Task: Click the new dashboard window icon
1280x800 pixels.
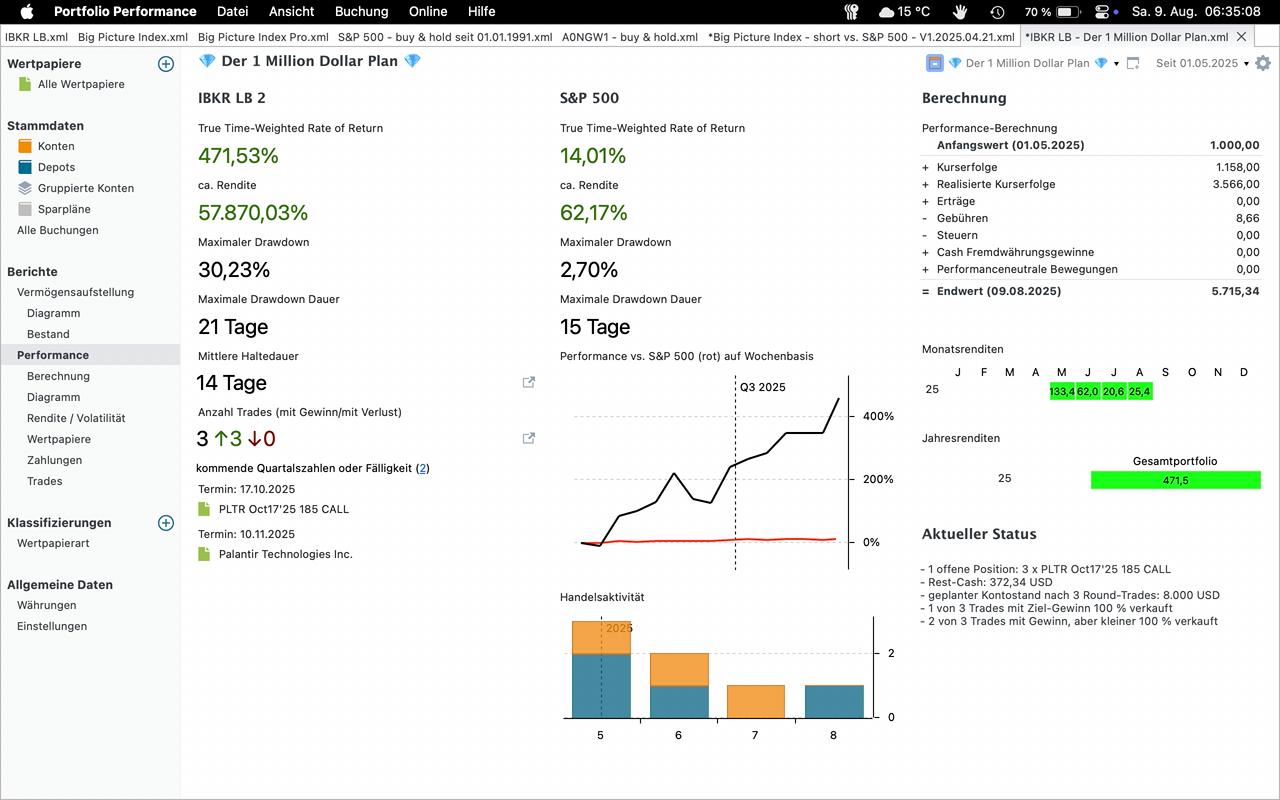Action: (1133, 63)
